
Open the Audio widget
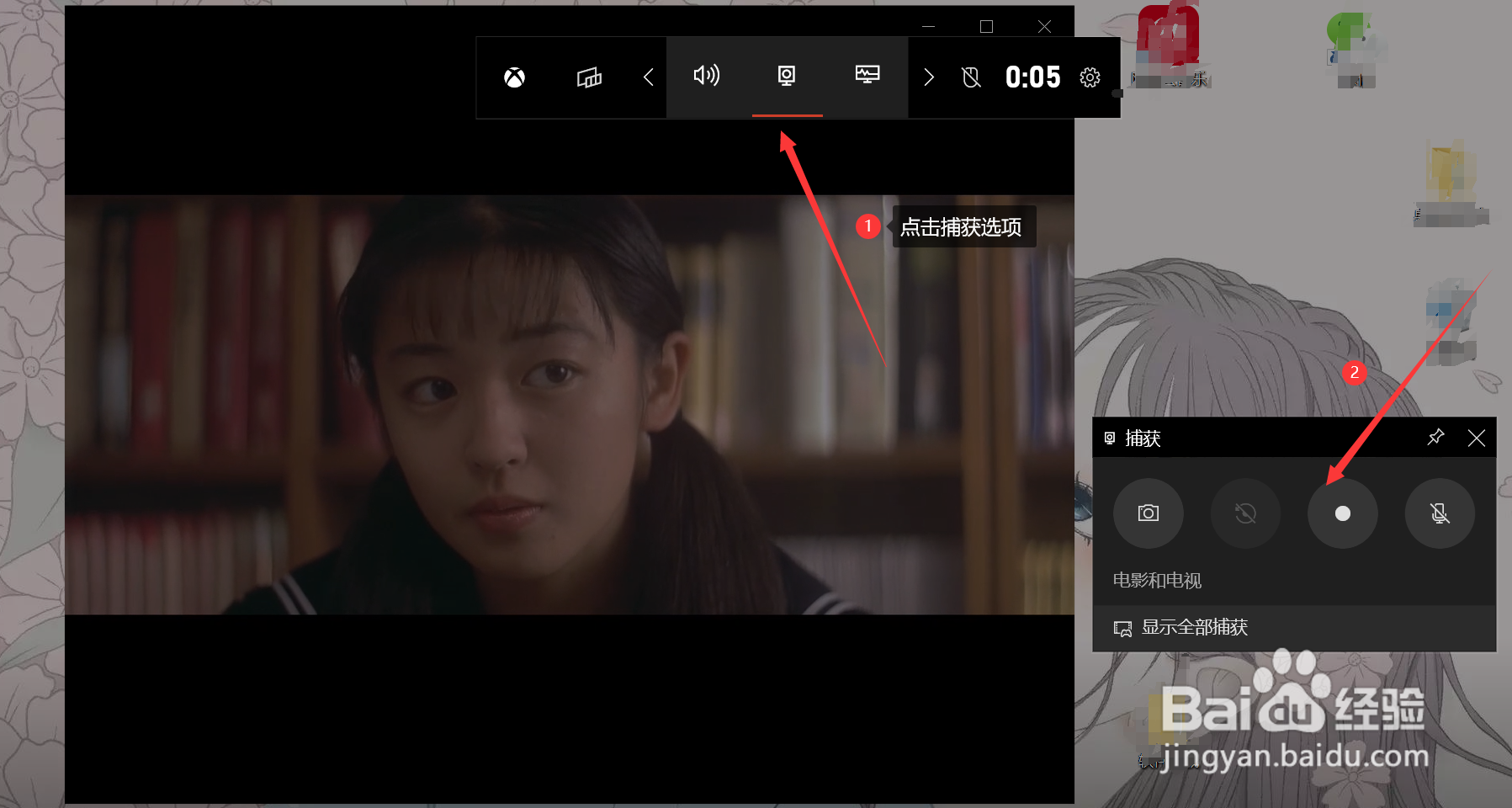click(706, 76)
